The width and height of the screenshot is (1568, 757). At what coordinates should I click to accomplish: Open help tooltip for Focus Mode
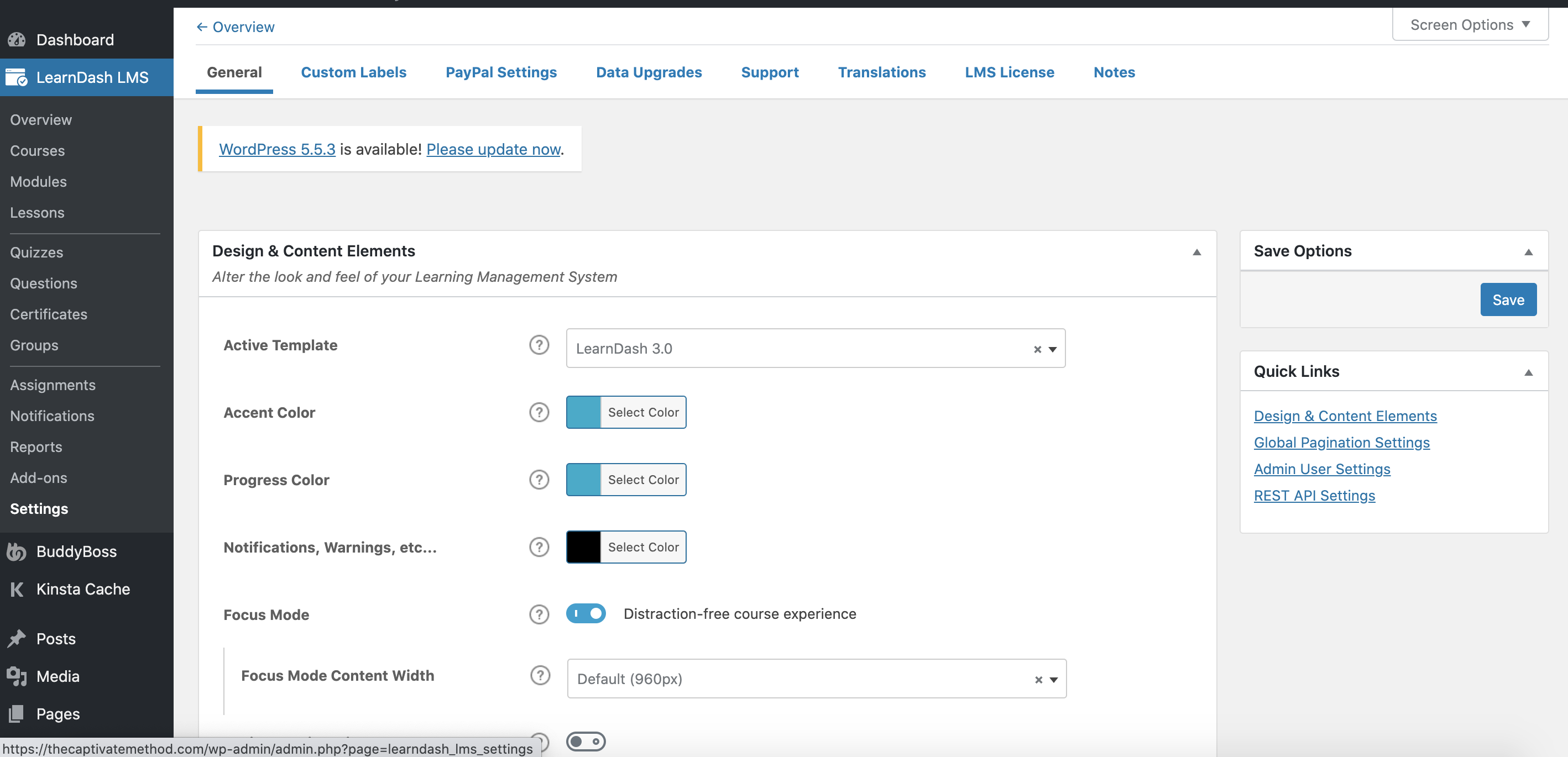point(539,614)
